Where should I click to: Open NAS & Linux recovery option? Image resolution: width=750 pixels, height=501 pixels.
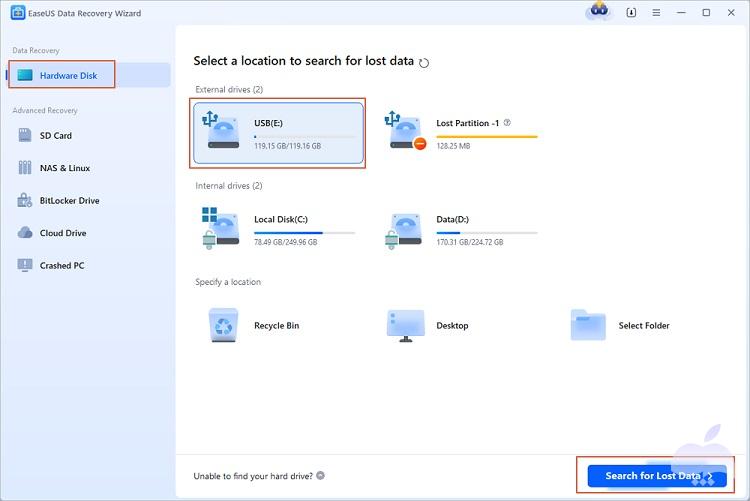(x=64, y=168)
